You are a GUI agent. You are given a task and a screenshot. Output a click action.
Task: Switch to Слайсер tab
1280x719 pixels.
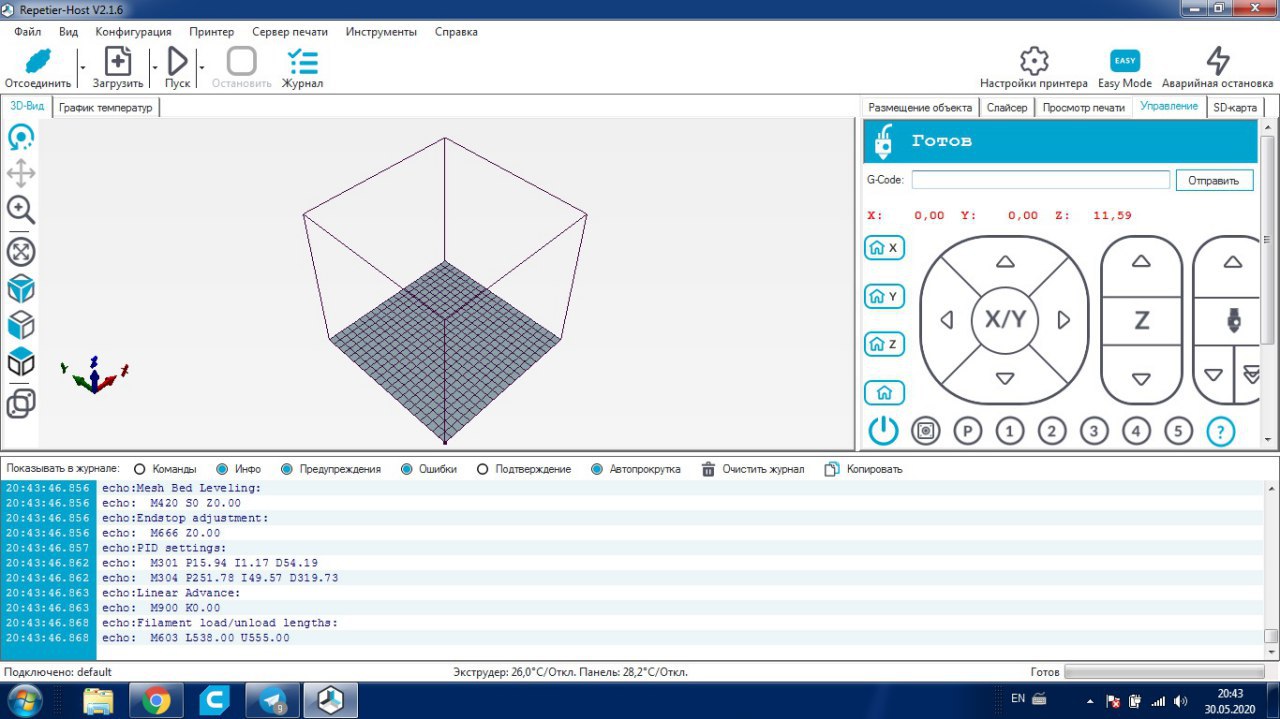coord(1006,107)
